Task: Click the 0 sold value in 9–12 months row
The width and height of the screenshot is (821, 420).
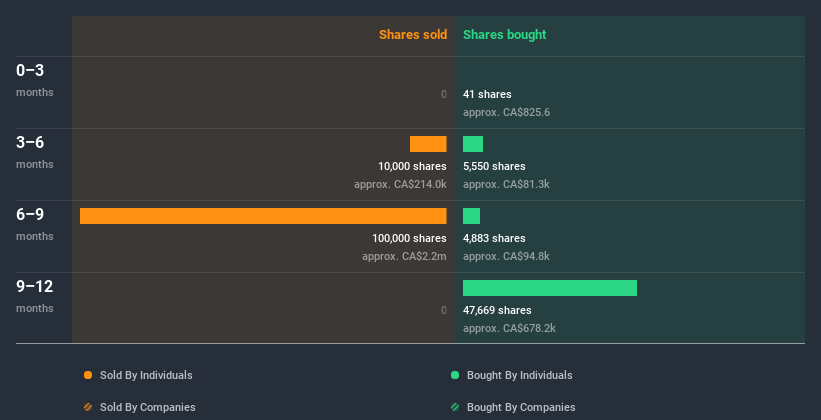Action: [x=443, y=310]
